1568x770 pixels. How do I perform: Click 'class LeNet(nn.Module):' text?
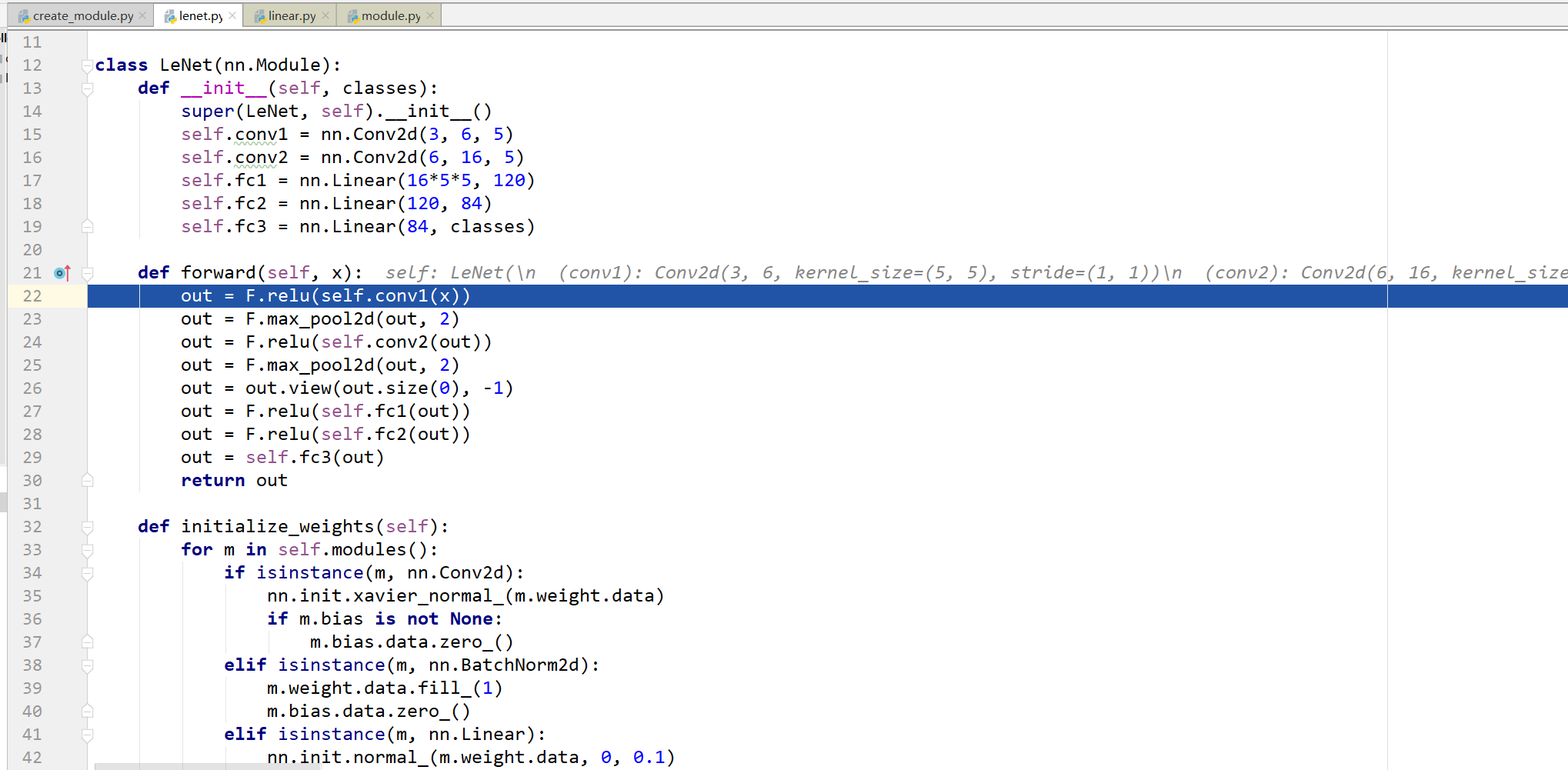(x=218, y=65)
